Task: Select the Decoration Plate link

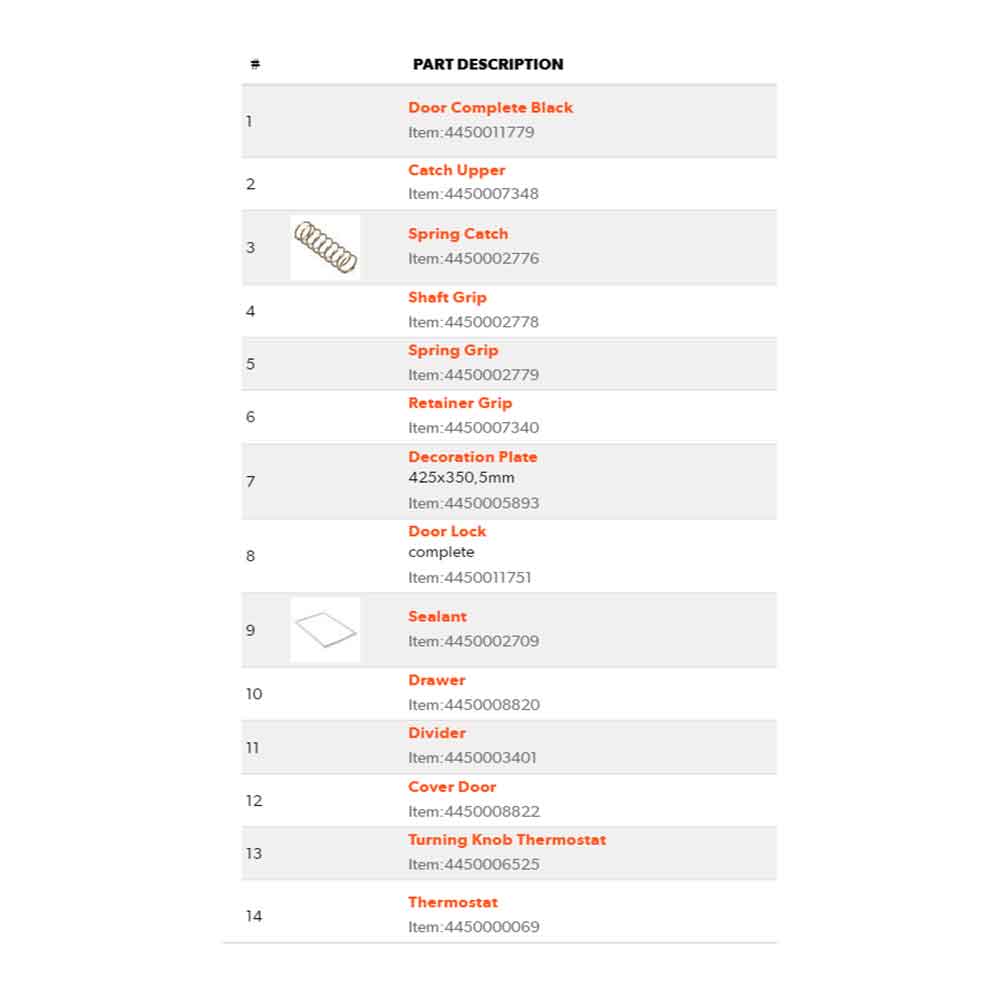Action: (472, 457)
